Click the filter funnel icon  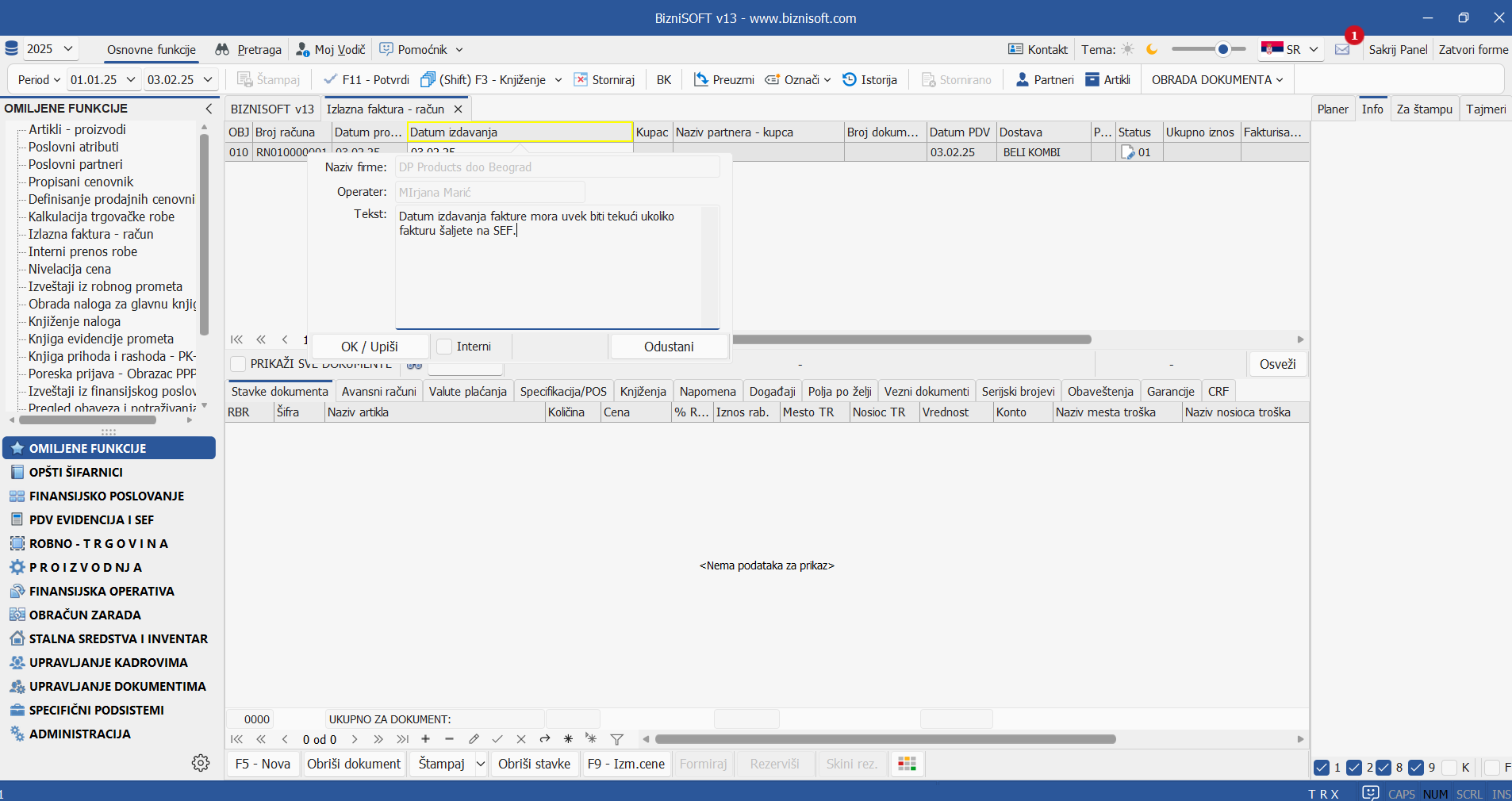(616, 739)
